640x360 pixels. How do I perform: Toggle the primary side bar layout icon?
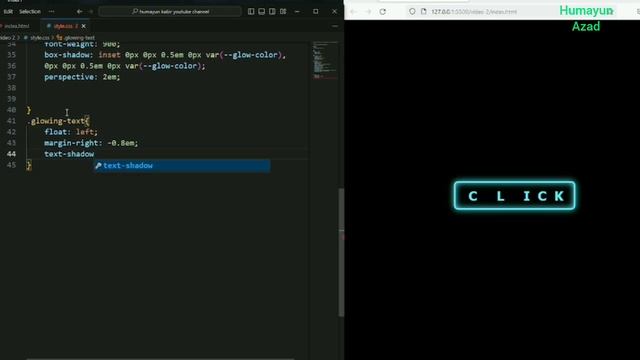click(251, 11)
